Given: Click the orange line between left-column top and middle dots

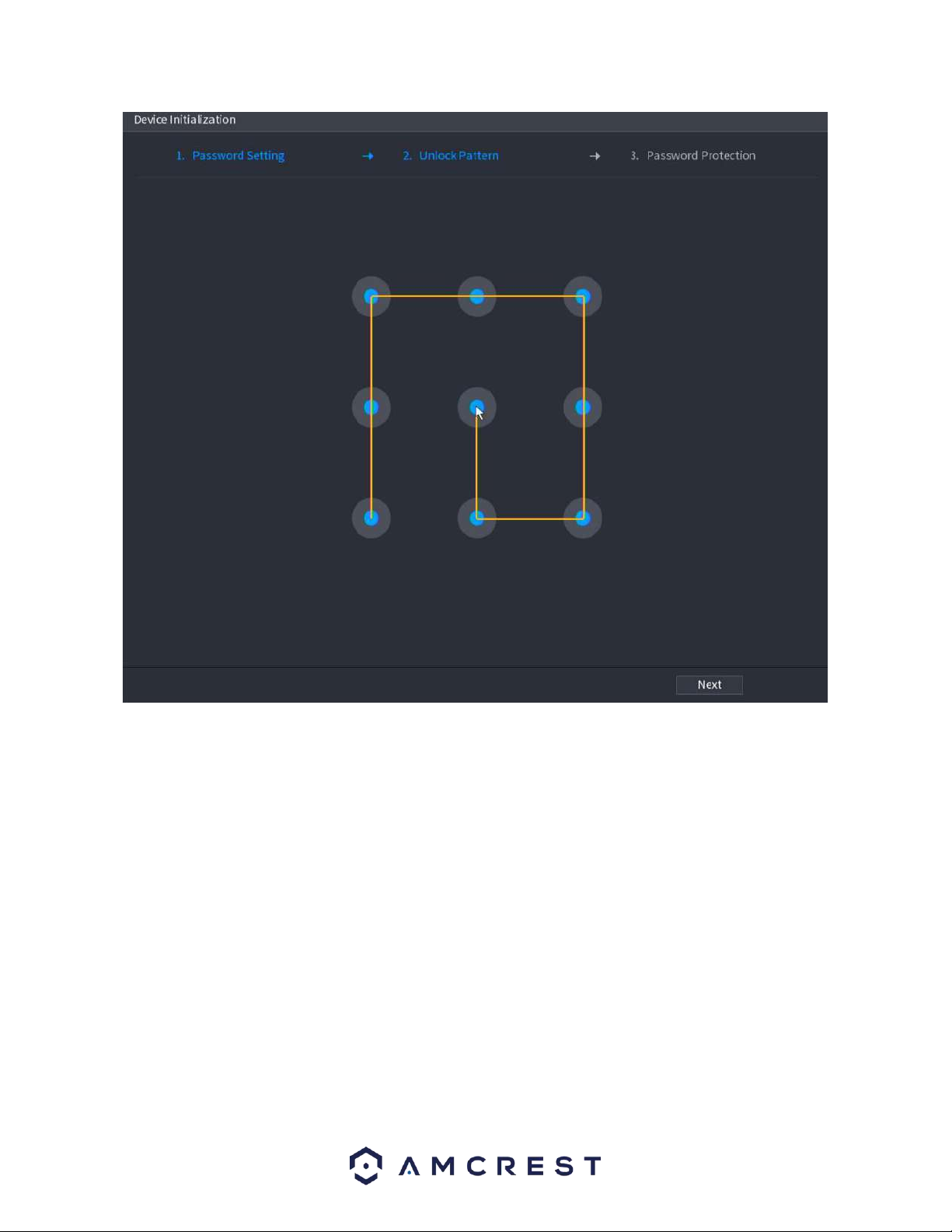Looking at the screenshot, I should point(371,351).
